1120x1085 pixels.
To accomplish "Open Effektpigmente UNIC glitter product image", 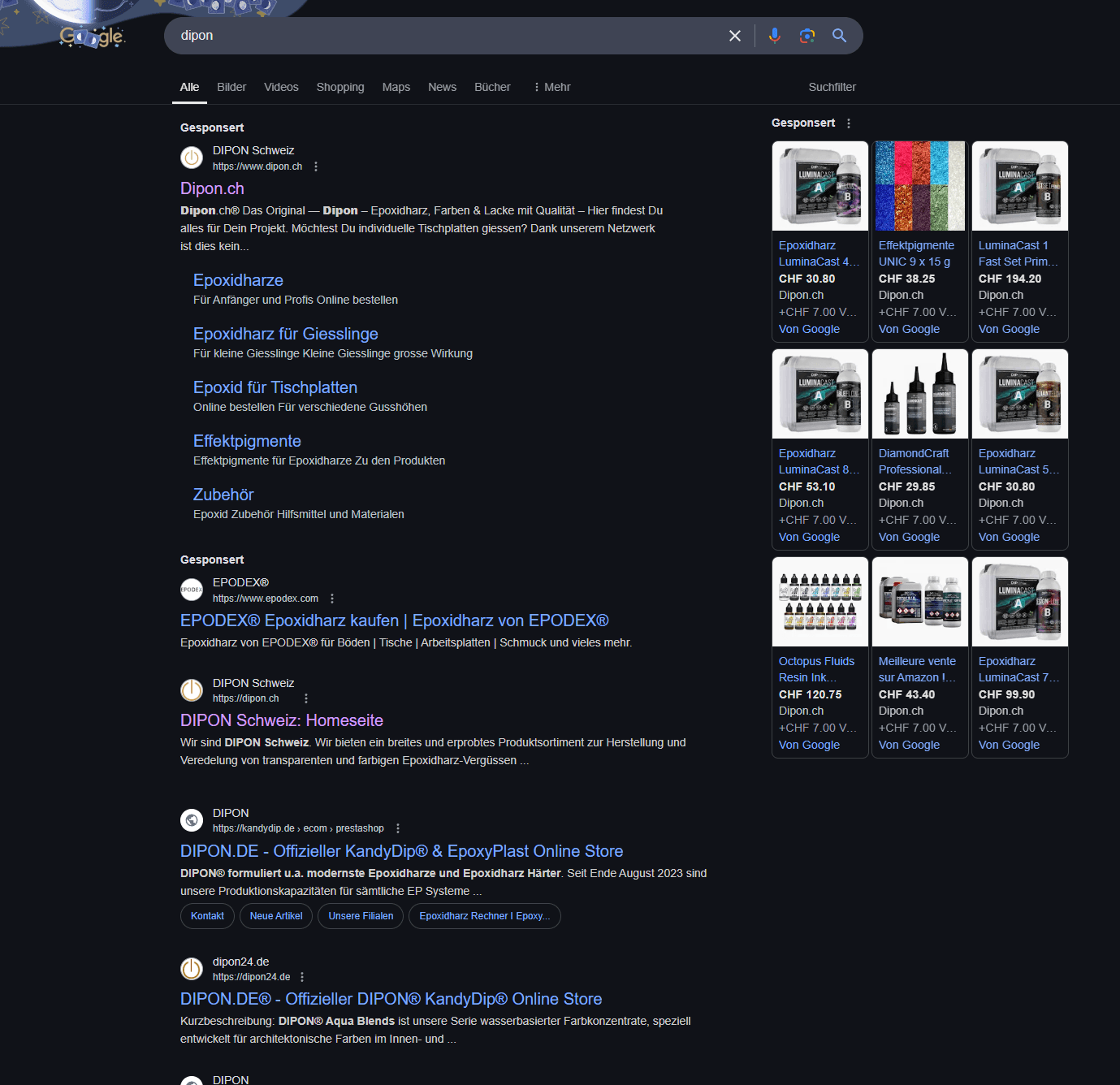I will 920,186.
